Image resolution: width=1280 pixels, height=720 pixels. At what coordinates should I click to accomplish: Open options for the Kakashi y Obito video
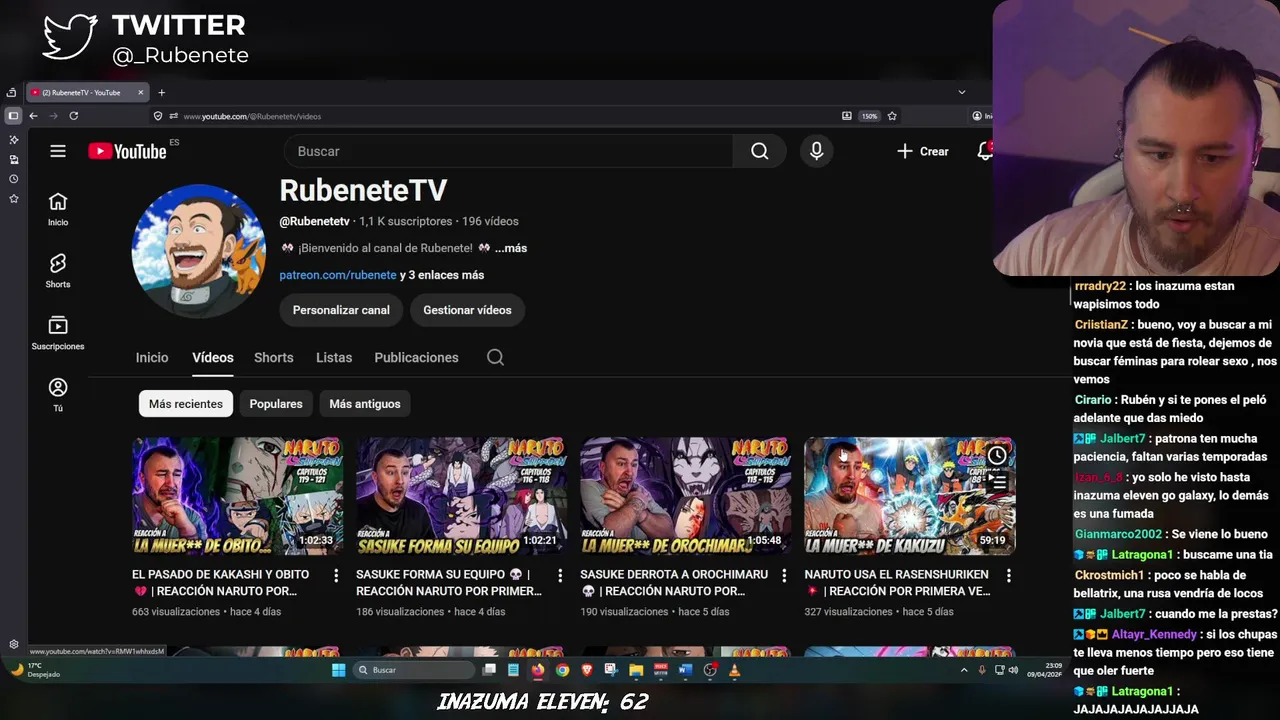tap(336, 576)
